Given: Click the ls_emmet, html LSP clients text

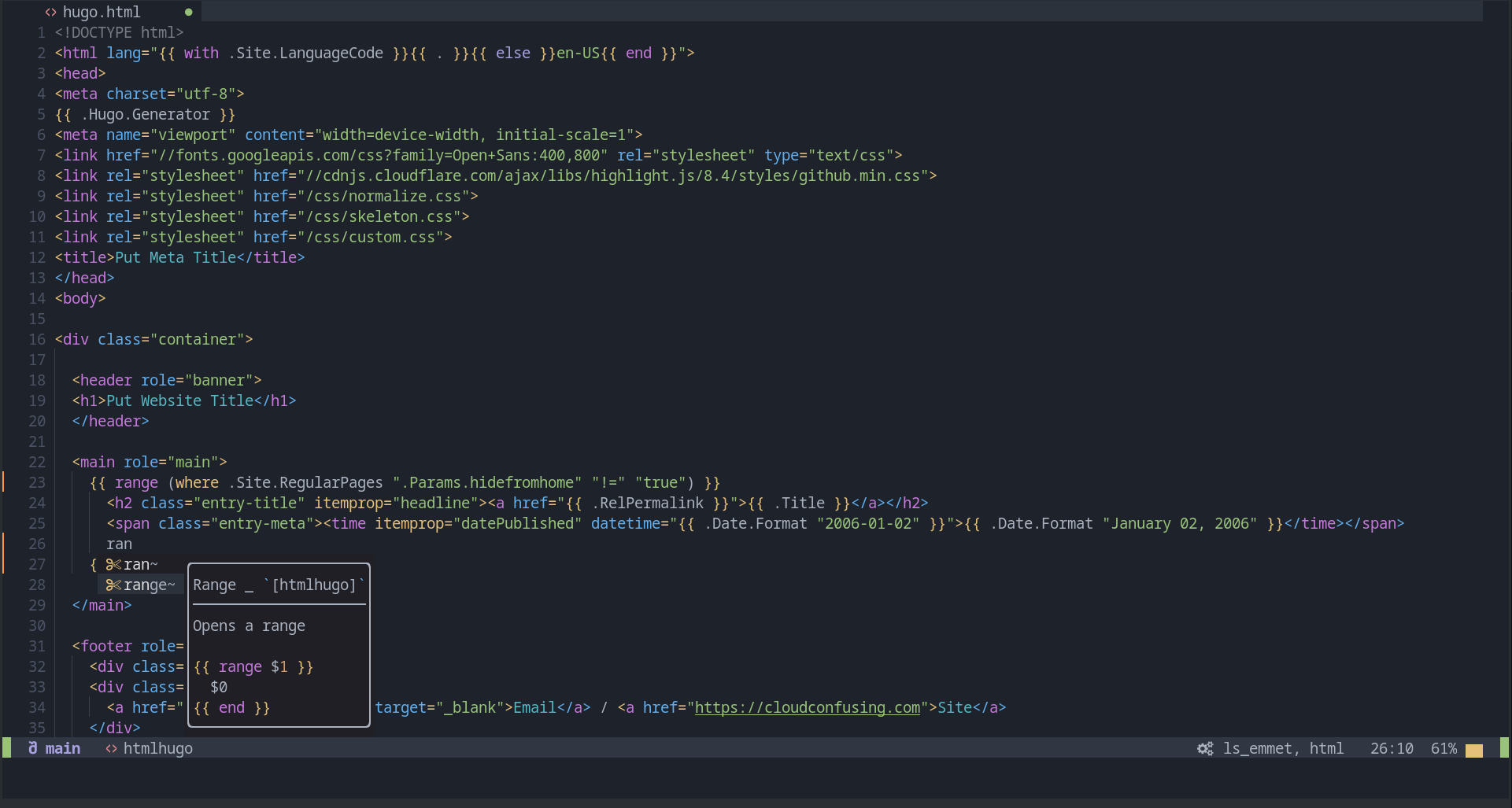Looking at the screenshot, I should tap(1284, 748).
